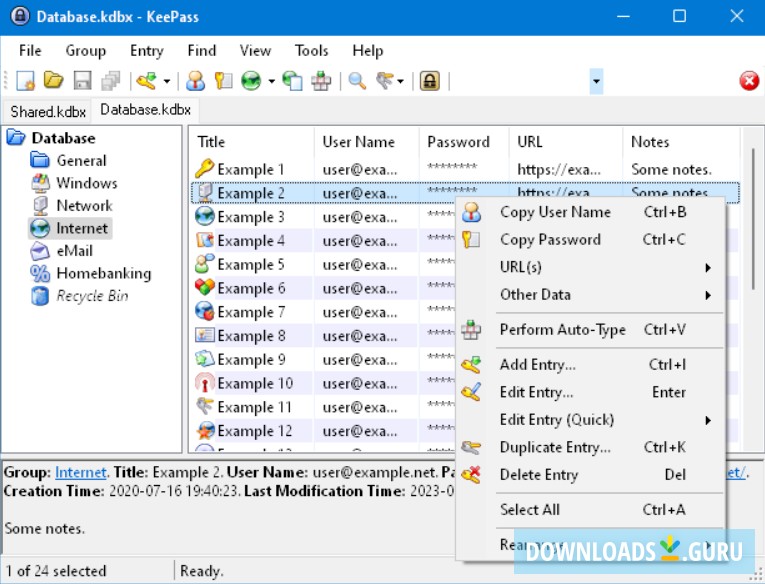Click the Save All toolbar icon
Screen dimensions: 765x584
click(111, 81)
